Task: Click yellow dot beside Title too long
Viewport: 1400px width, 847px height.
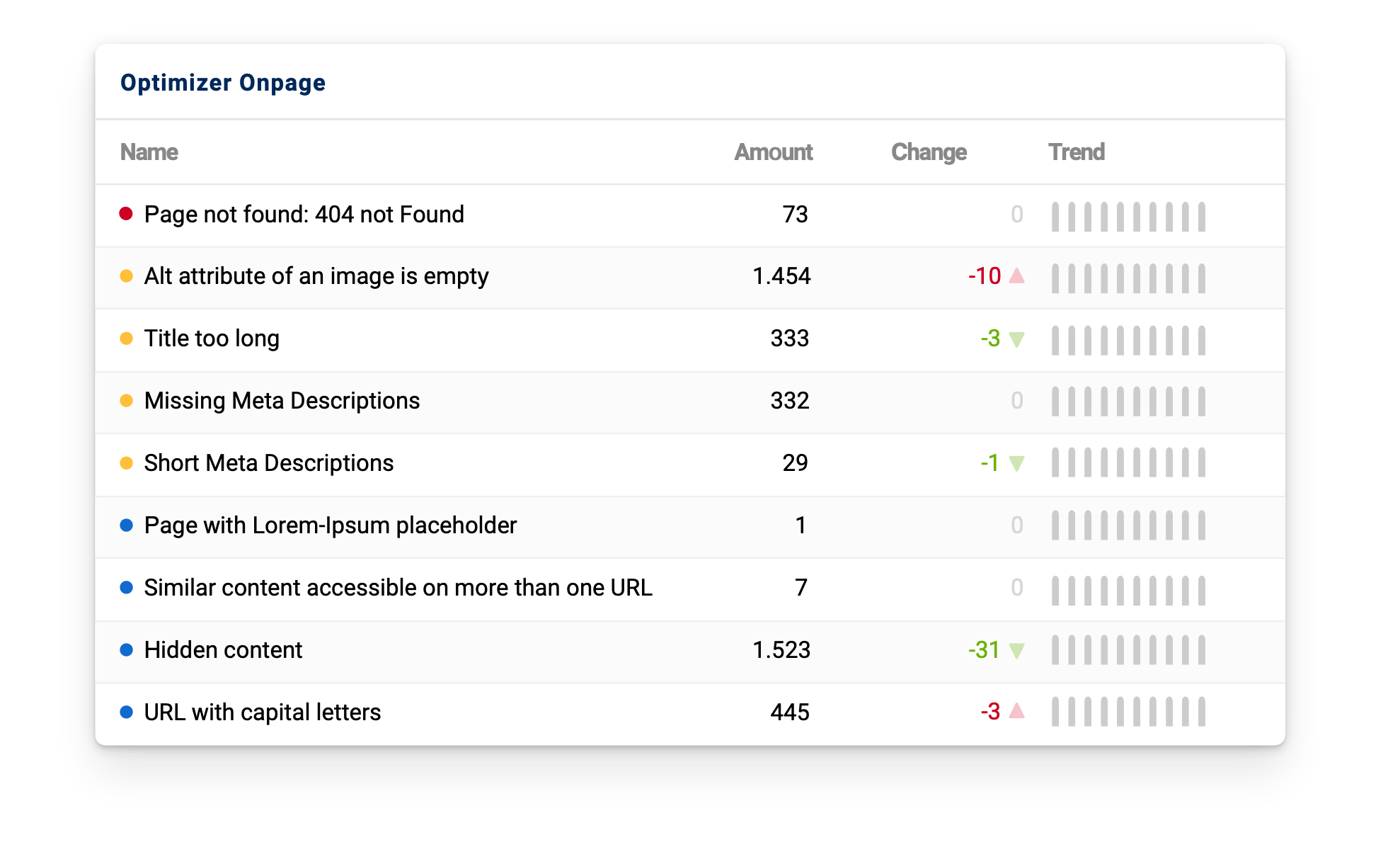Action: 126,339
